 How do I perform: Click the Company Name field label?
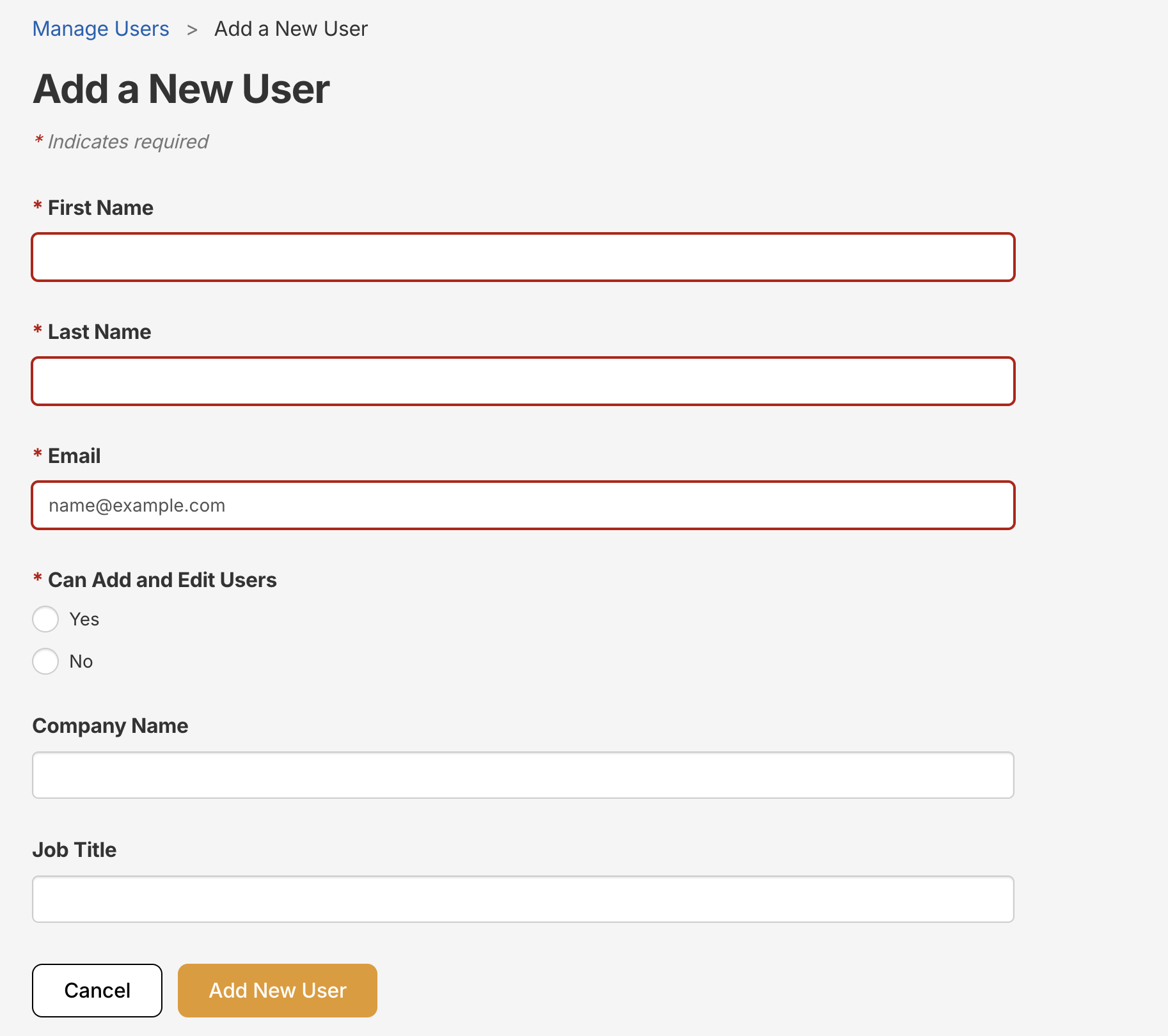coord(110,726)
